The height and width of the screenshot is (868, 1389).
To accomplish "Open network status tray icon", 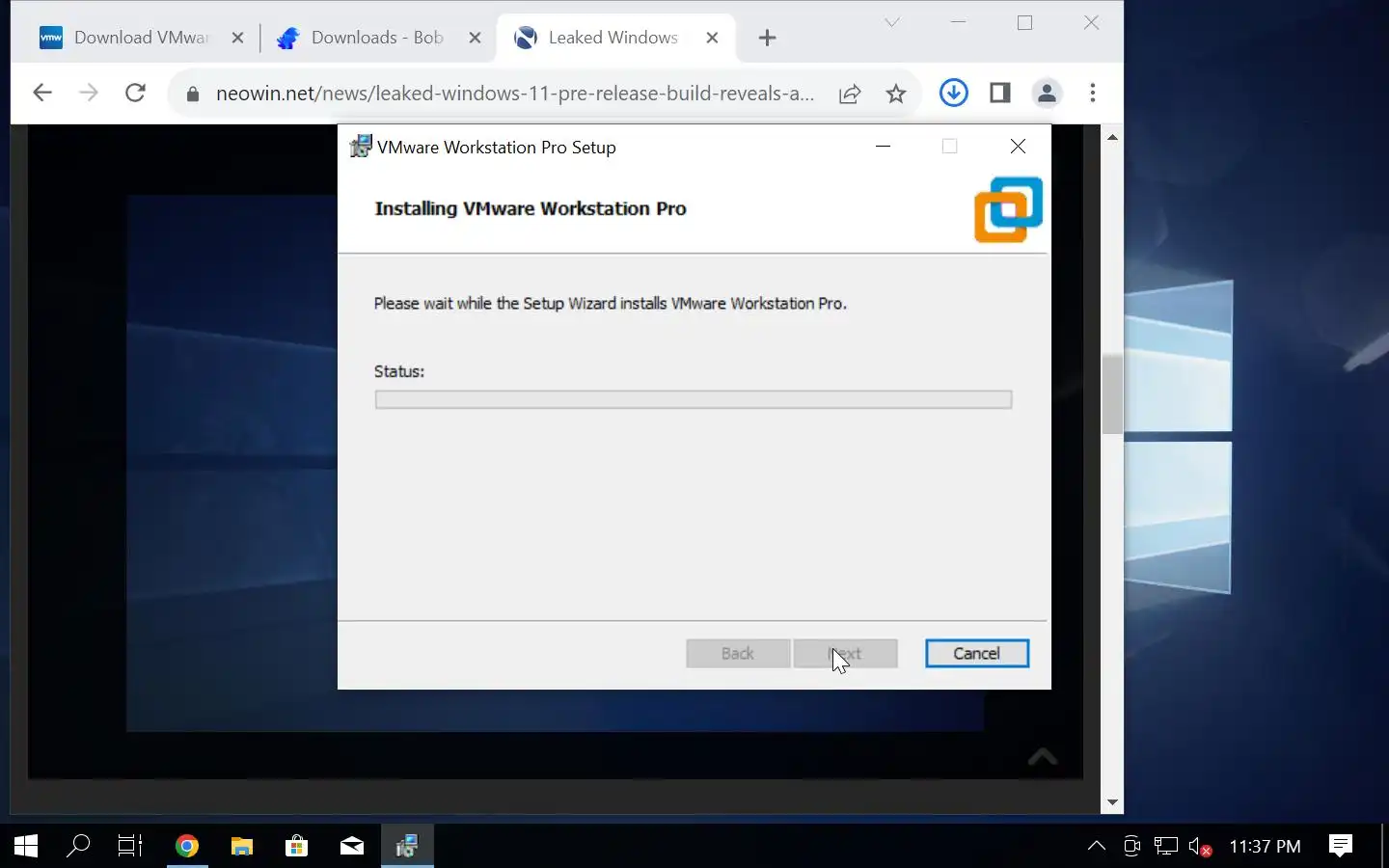I will tap(1166, 846).
